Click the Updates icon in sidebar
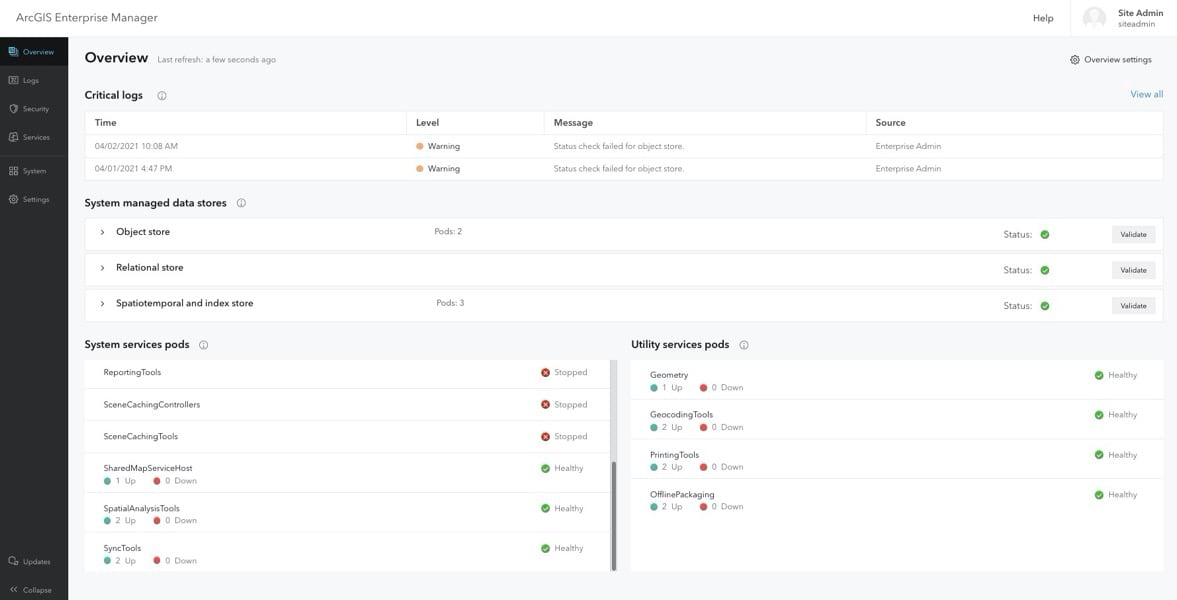Image resolution: width=1177 pixels, height=600 pixels. tap(14, 562)
